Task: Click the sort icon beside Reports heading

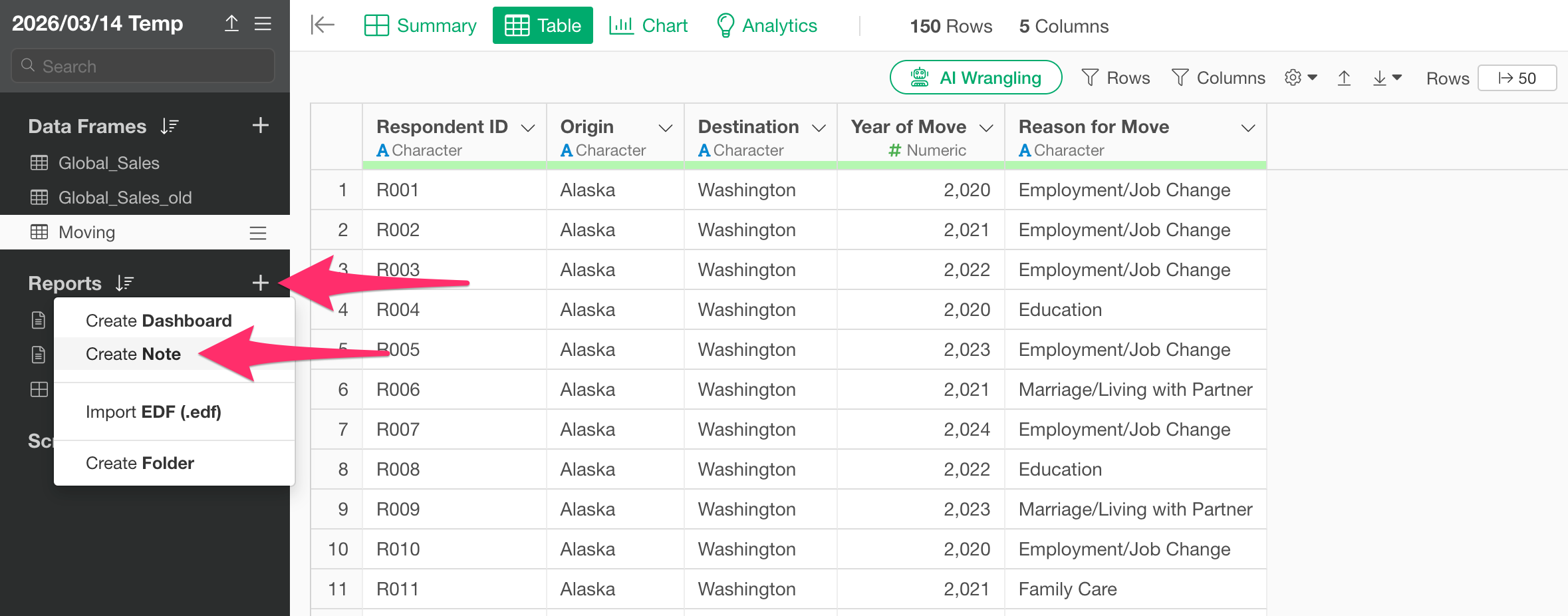Action: click(124, 283)
